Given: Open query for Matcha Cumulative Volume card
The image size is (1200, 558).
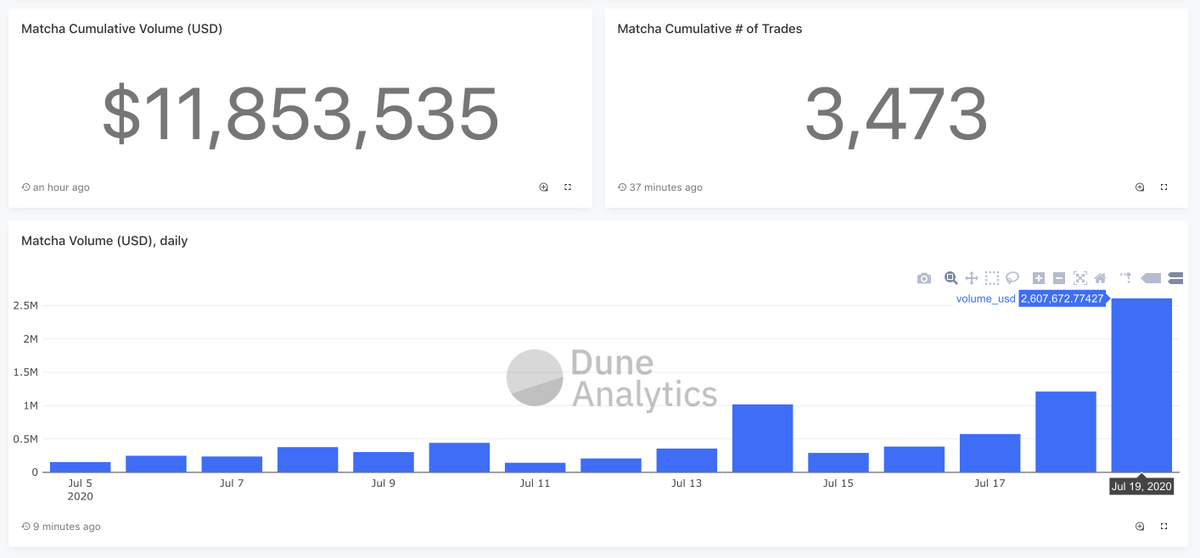Looking at the screenshot, I should pos(544,187).
